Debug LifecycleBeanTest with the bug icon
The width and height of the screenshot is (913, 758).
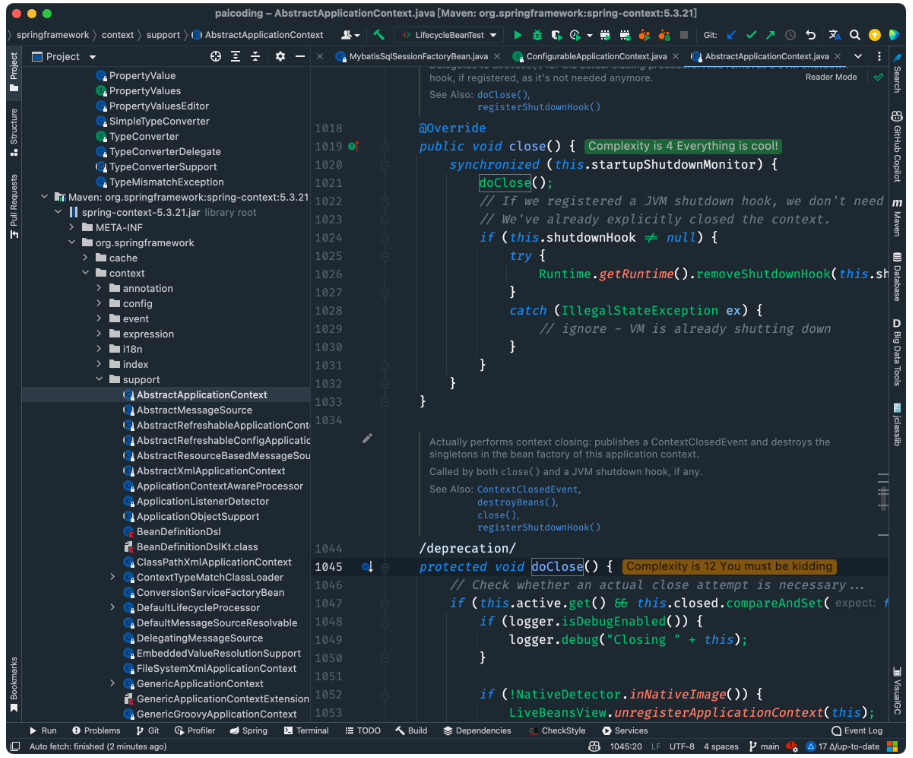(537, 35)
